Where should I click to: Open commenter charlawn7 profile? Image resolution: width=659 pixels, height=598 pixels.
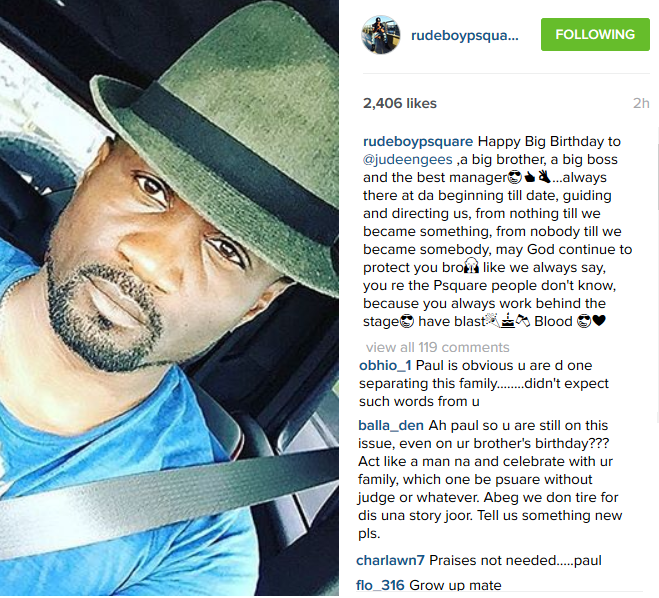tap(390, 560)
